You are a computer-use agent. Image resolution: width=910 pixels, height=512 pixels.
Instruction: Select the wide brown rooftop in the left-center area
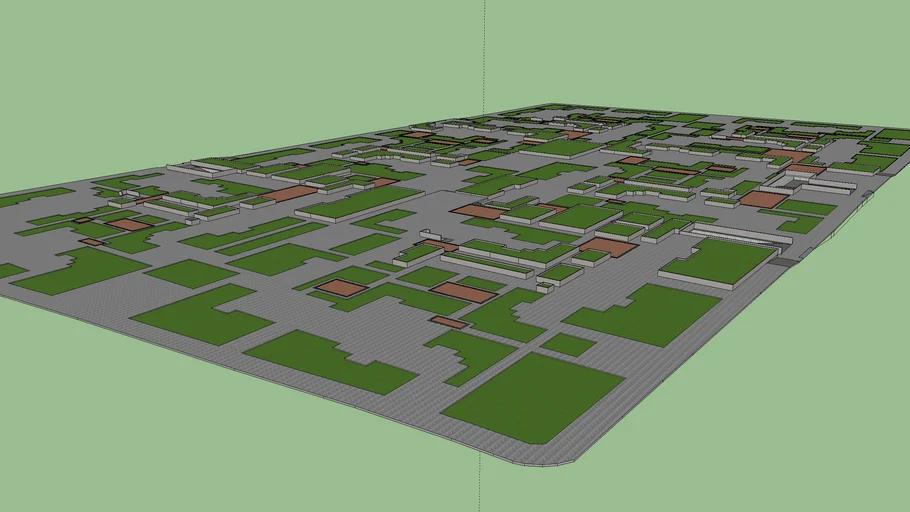tap(290, 193)
